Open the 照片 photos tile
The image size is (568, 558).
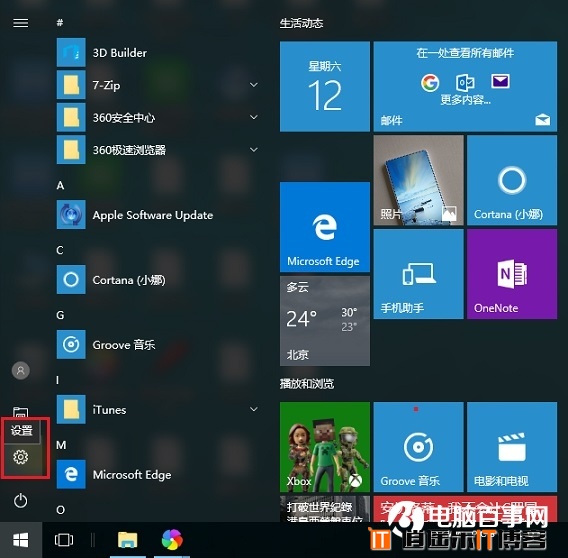tap(418, 180)
